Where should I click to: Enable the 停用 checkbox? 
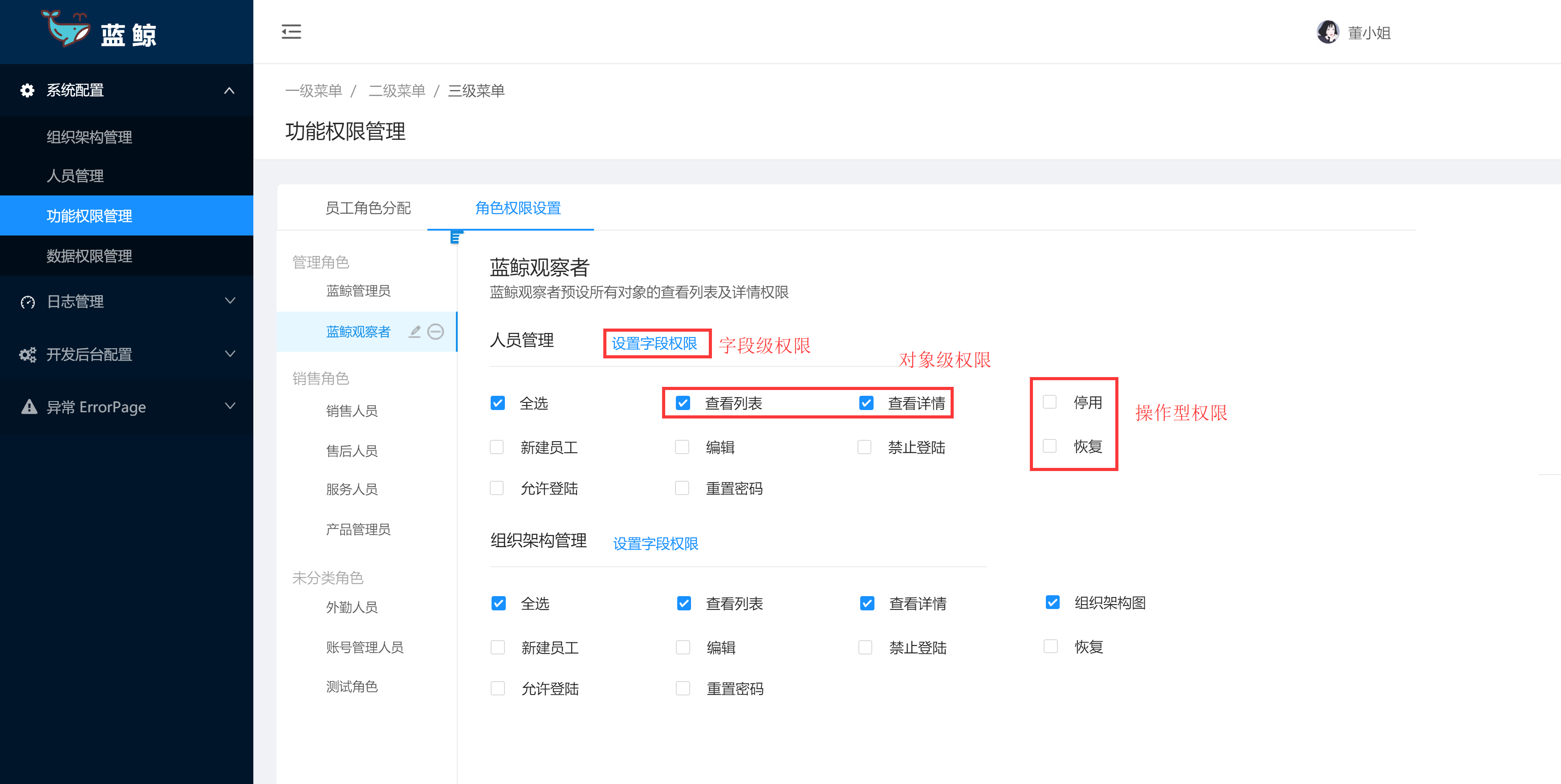(x=1049, y=402)
